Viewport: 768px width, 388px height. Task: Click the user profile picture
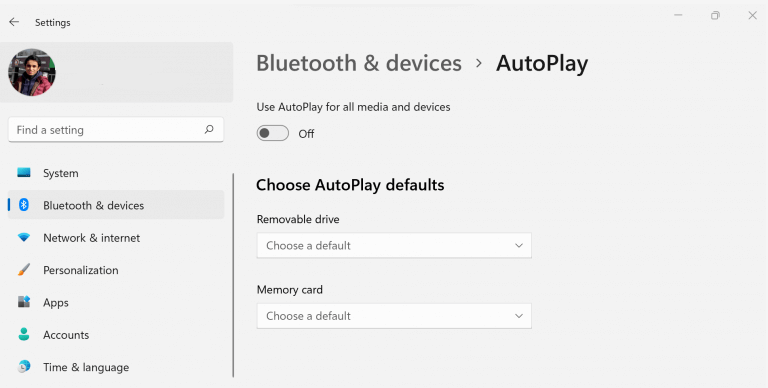32,72
